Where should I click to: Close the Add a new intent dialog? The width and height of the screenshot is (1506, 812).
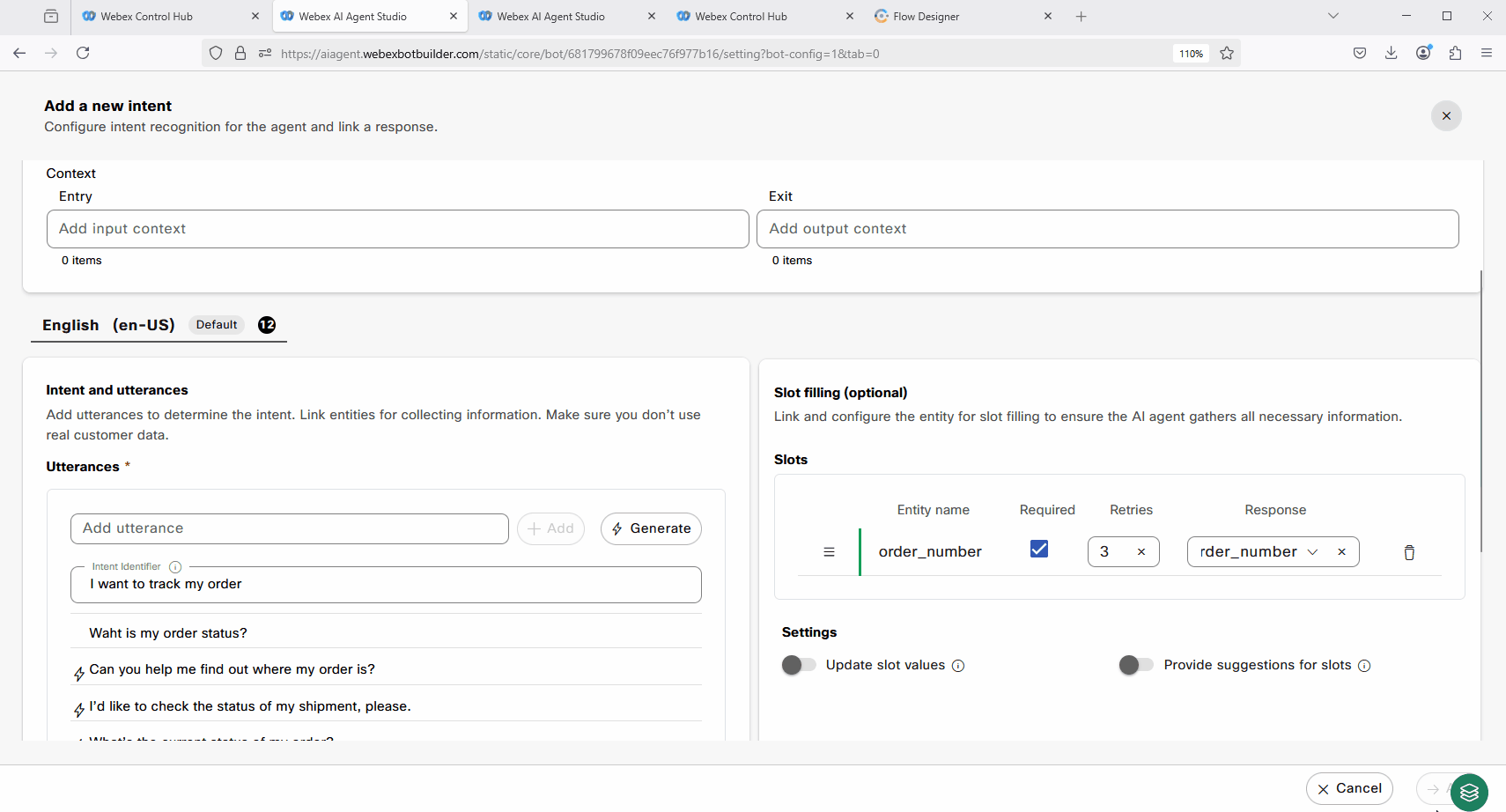[x=1445, y=116]
